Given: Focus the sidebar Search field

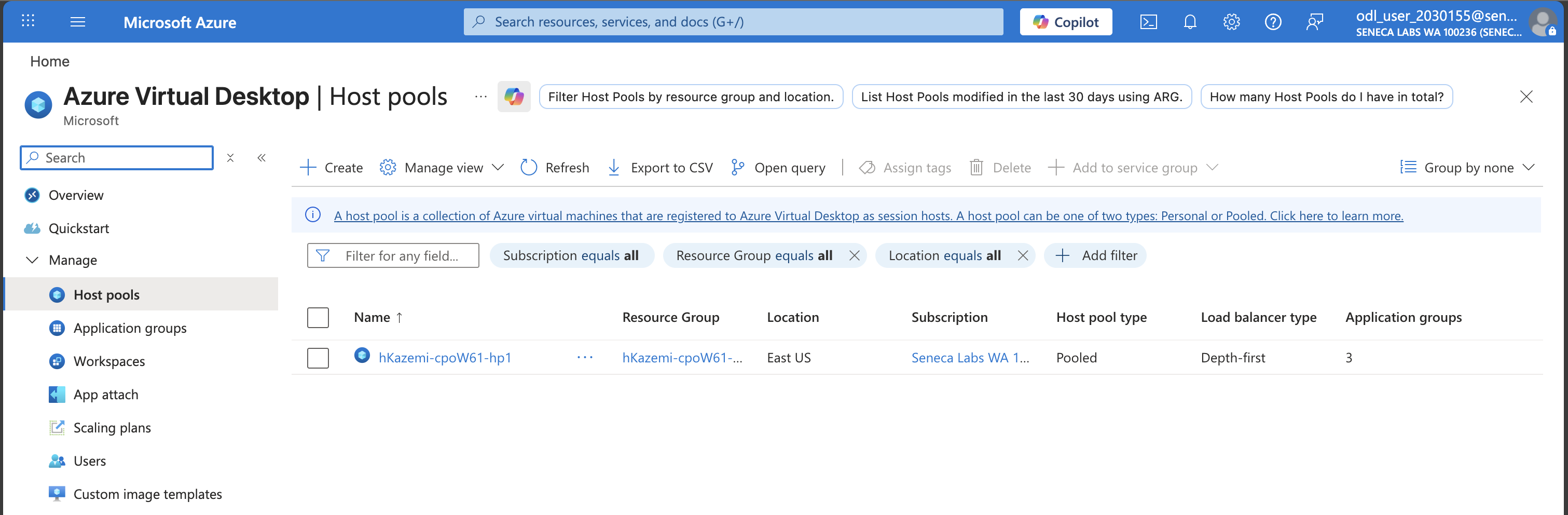Looking at the screenshot, I should point(117,158).
